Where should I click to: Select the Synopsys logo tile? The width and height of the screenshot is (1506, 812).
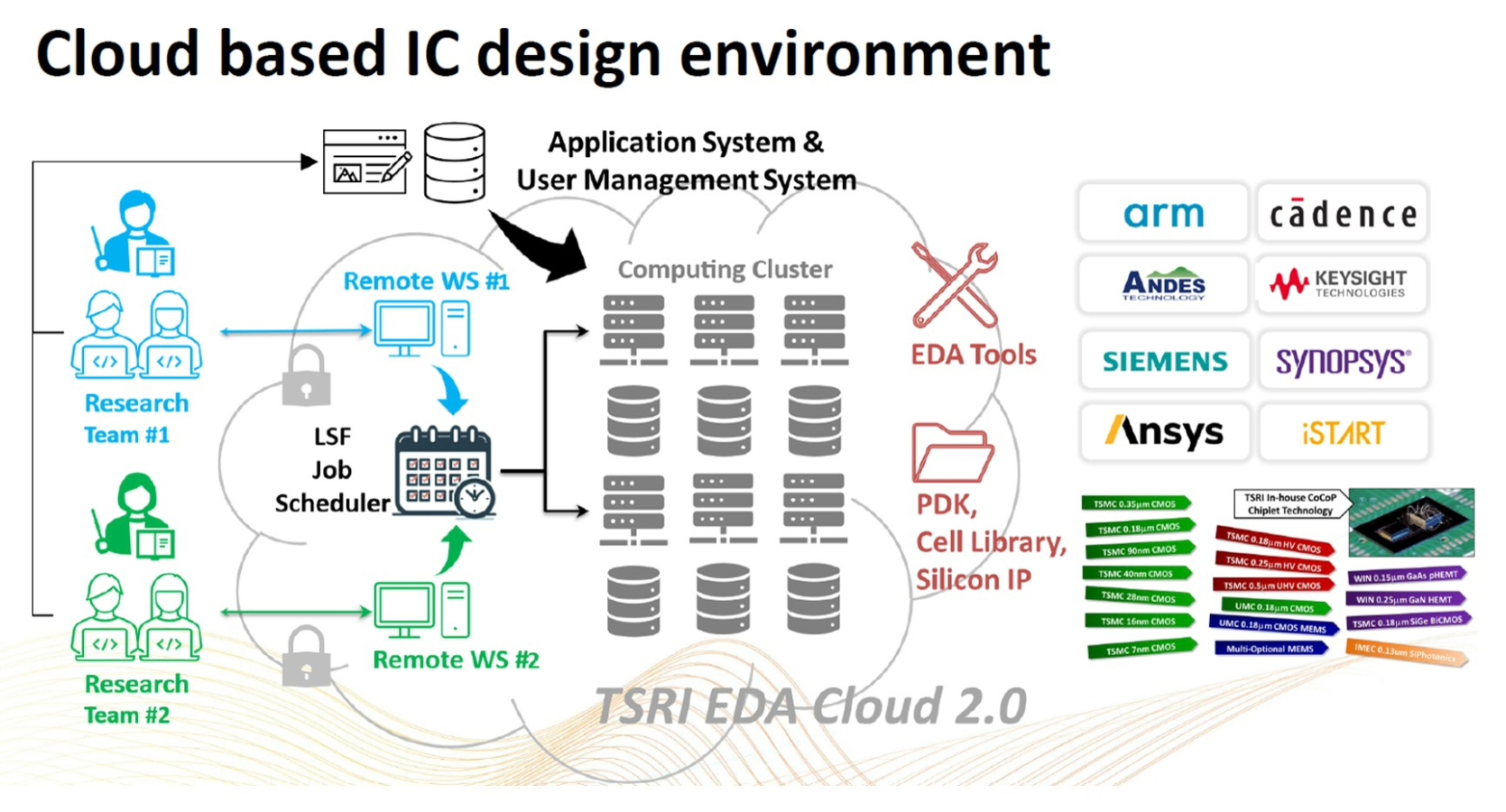[1342, 362]
